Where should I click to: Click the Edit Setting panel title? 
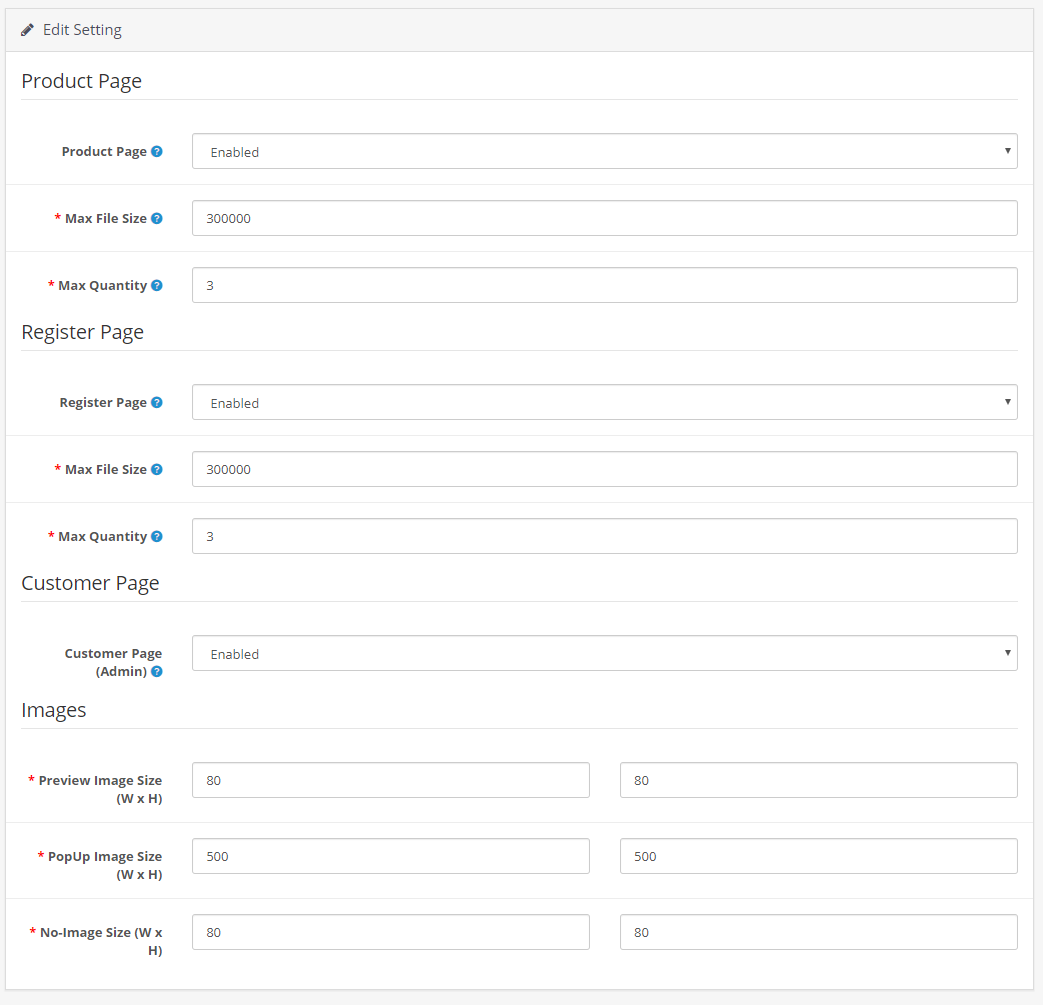point(82,30)
